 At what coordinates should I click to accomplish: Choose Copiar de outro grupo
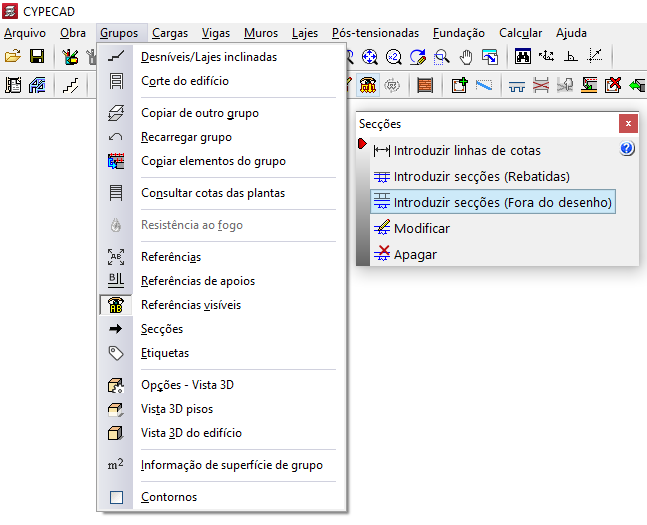pos(200,113)
